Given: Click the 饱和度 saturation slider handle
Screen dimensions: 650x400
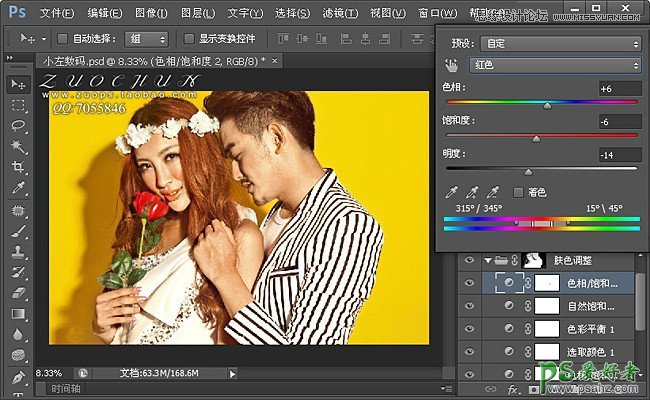Looking at the screenshot, I should click(x=536, y=139).
